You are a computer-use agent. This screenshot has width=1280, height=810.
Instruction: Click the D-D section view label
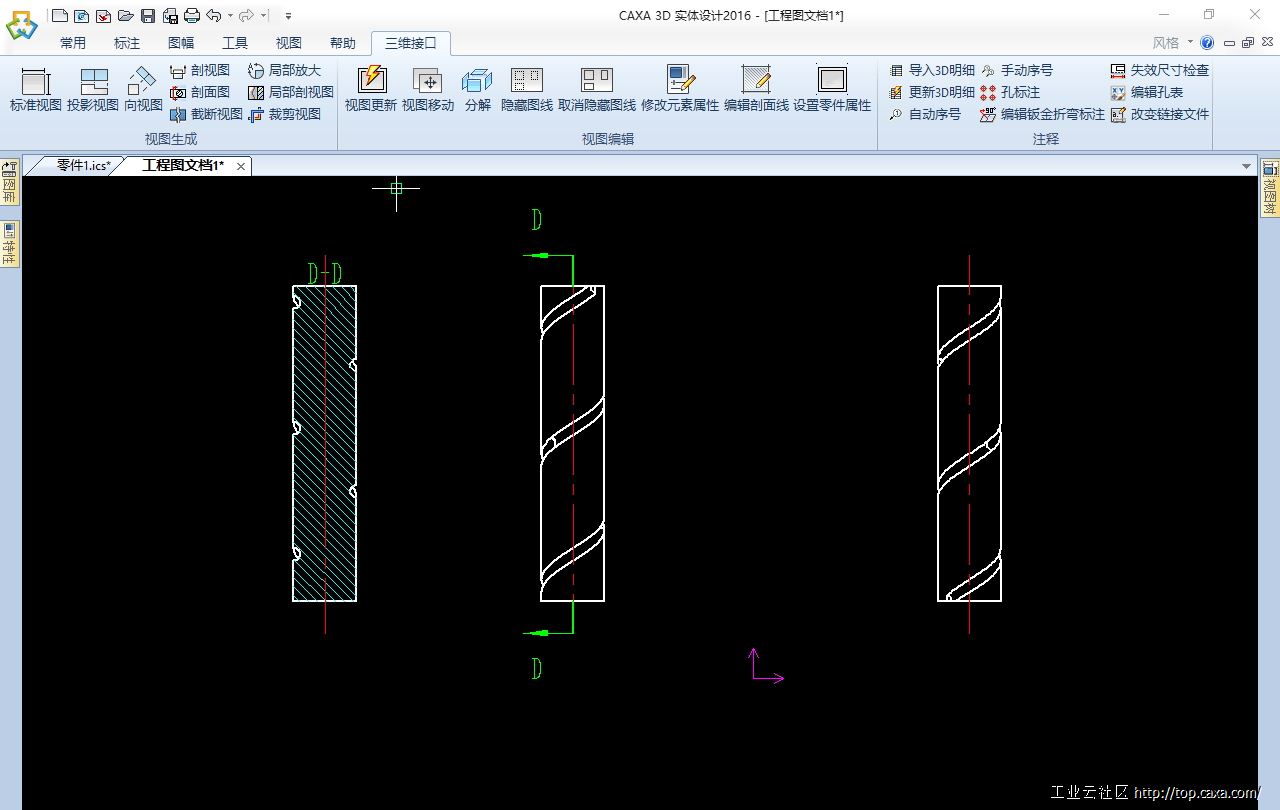[325, 273]
